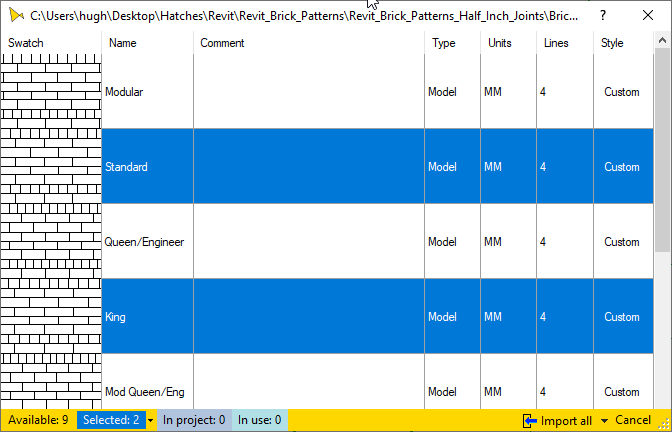This screenshot has width=672, height=432.
Task: Close the hatch import dialog
Action: click(x=648, y=16)
